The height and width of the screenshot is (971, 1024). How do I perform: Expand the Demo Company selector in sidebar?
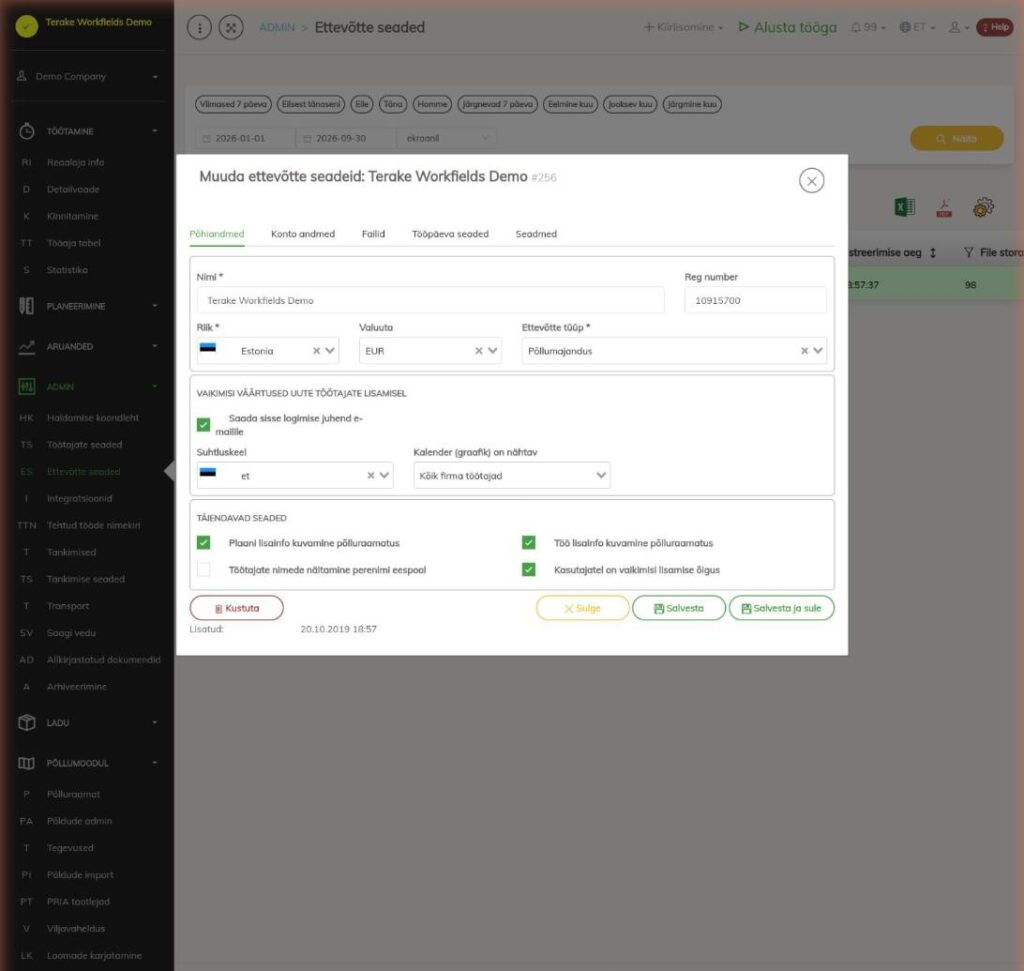click(88, 76)
